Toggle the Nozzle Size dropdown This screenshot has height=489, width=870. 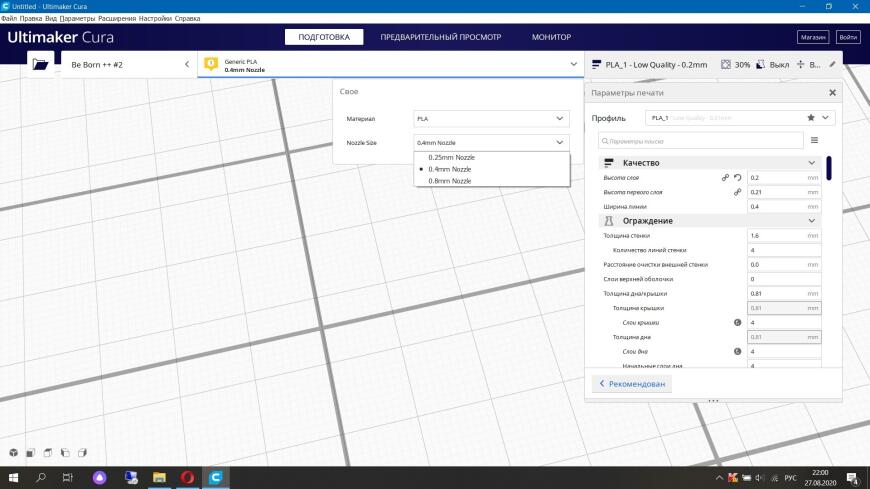(491, 143)
